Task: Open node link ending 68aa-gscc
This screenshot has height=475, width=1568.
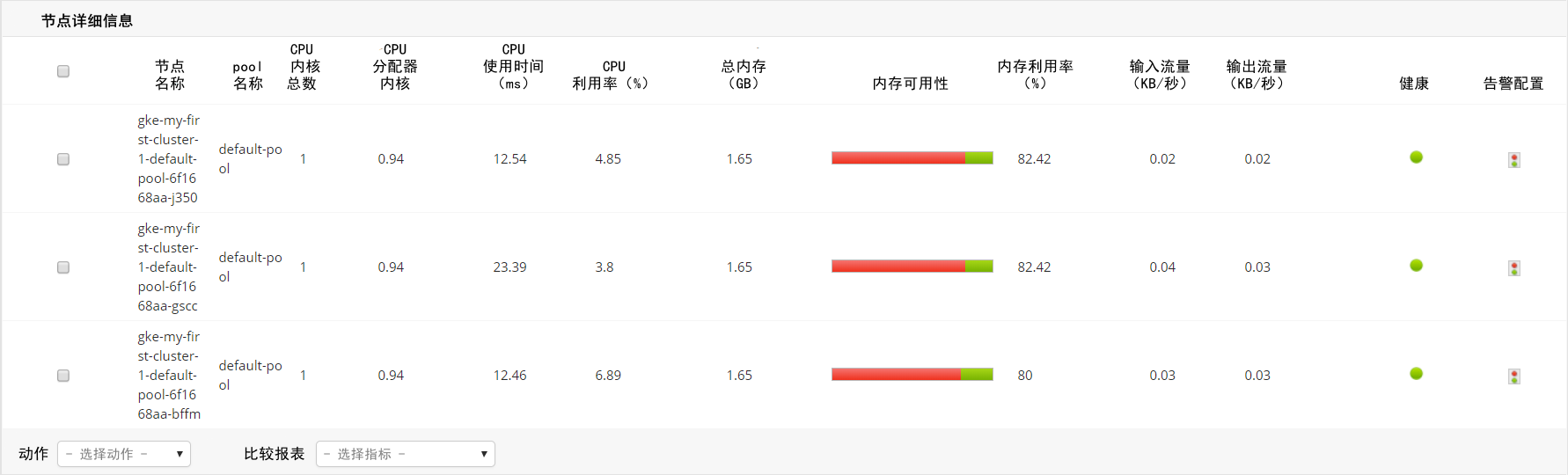Action: [168, 267]
